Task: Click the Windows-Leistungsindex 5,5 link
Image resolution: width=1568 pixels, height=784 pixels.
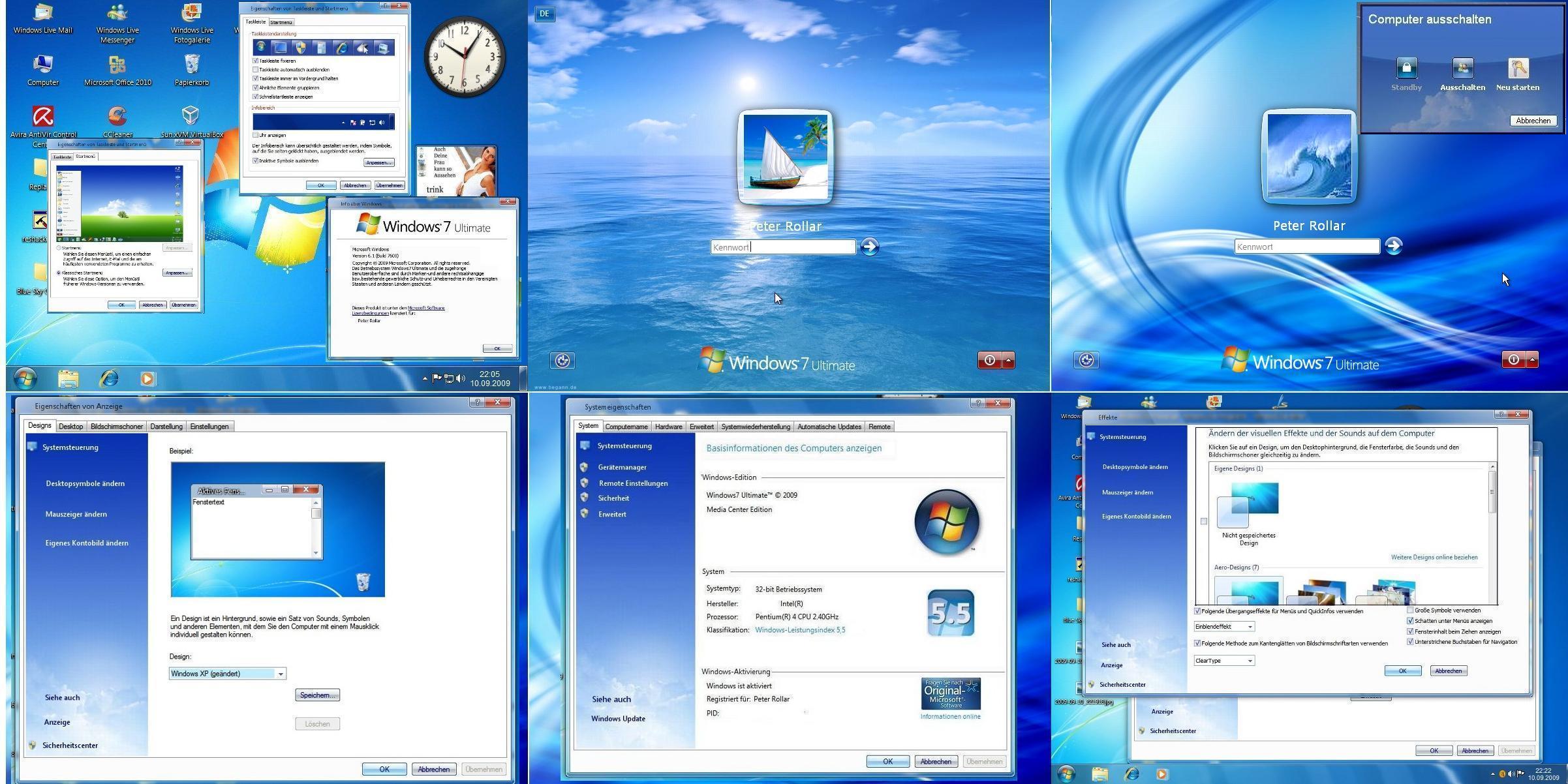Action: pyautogui.click(x=799, y=629)
